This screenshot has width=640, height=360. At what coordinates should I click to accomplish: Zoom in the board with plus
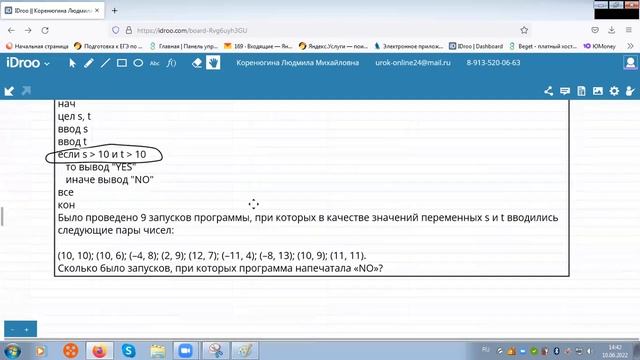[x=27, y=329]
